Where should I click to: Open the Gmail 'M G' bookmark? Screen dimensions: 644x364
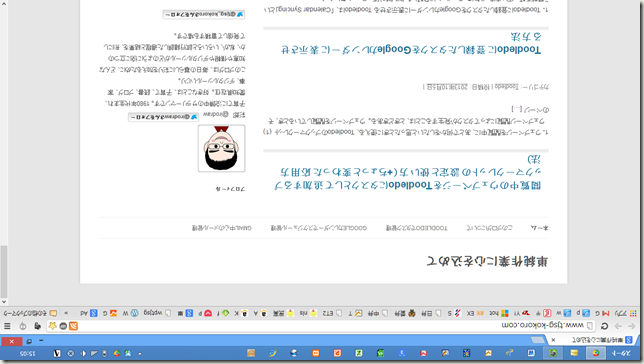(x=603, y=313)
